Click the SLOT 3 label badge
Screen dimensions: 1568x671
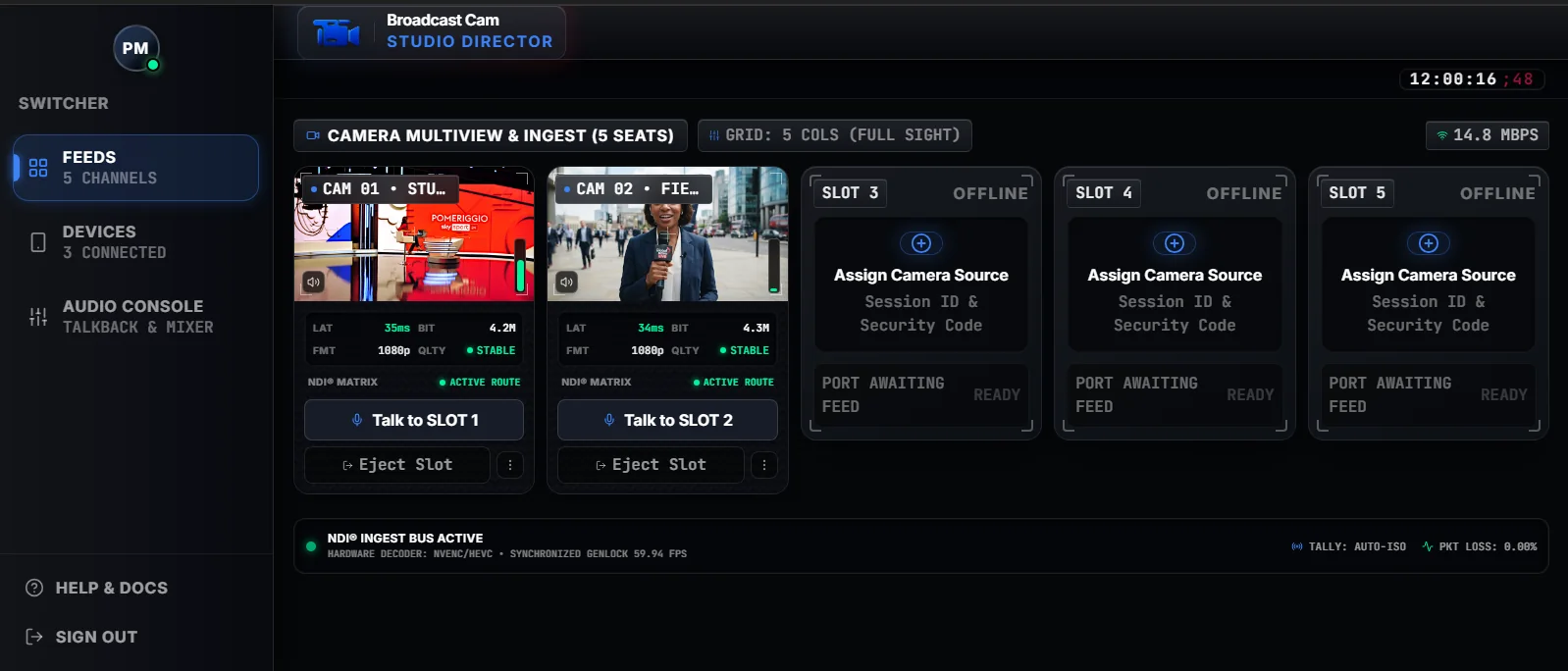(851, 193)
